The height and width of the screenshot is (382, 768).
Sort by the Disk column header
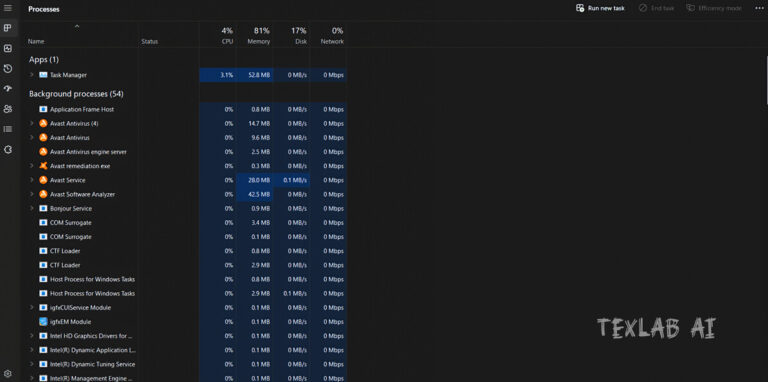pyautogui.click(x=301, y=42)
